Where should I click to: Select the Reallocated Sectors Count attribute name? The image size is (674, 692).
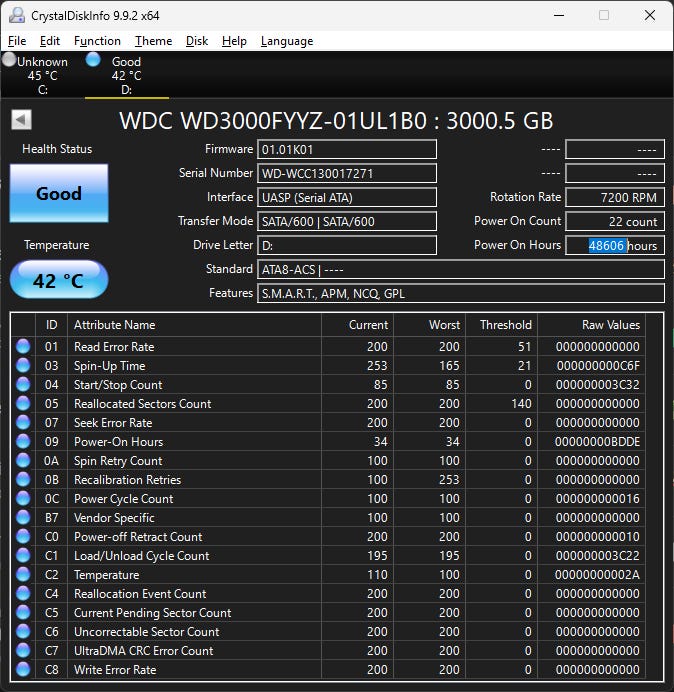[143, 403]
